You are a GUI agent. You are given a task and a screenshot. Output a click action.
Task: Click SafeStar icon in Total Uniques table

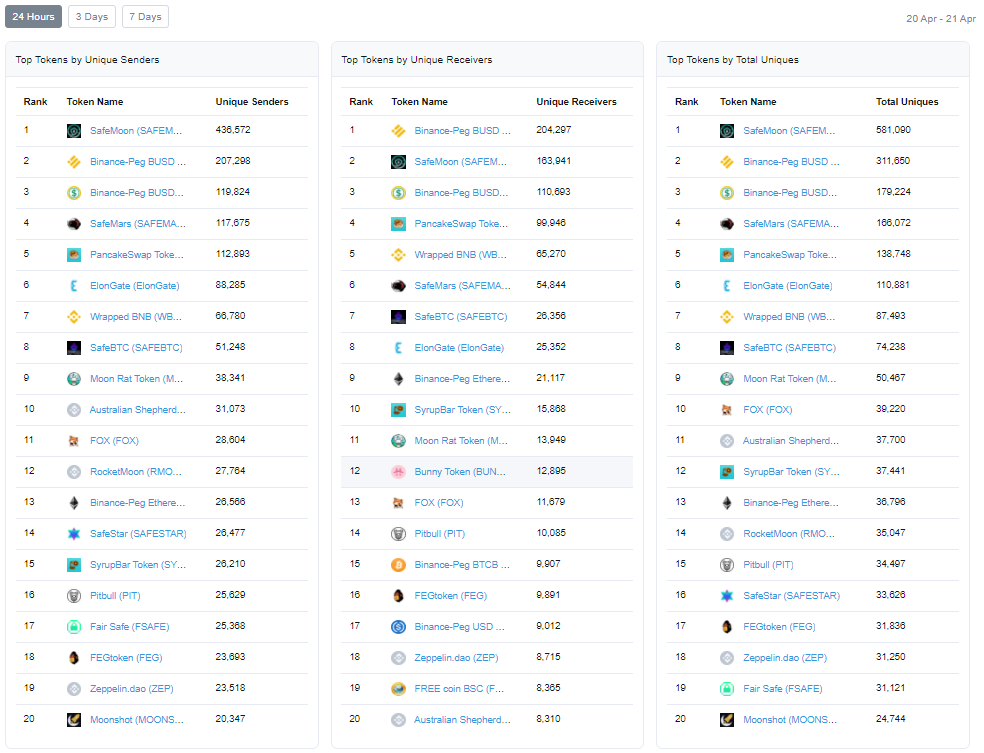coord(727,595)
